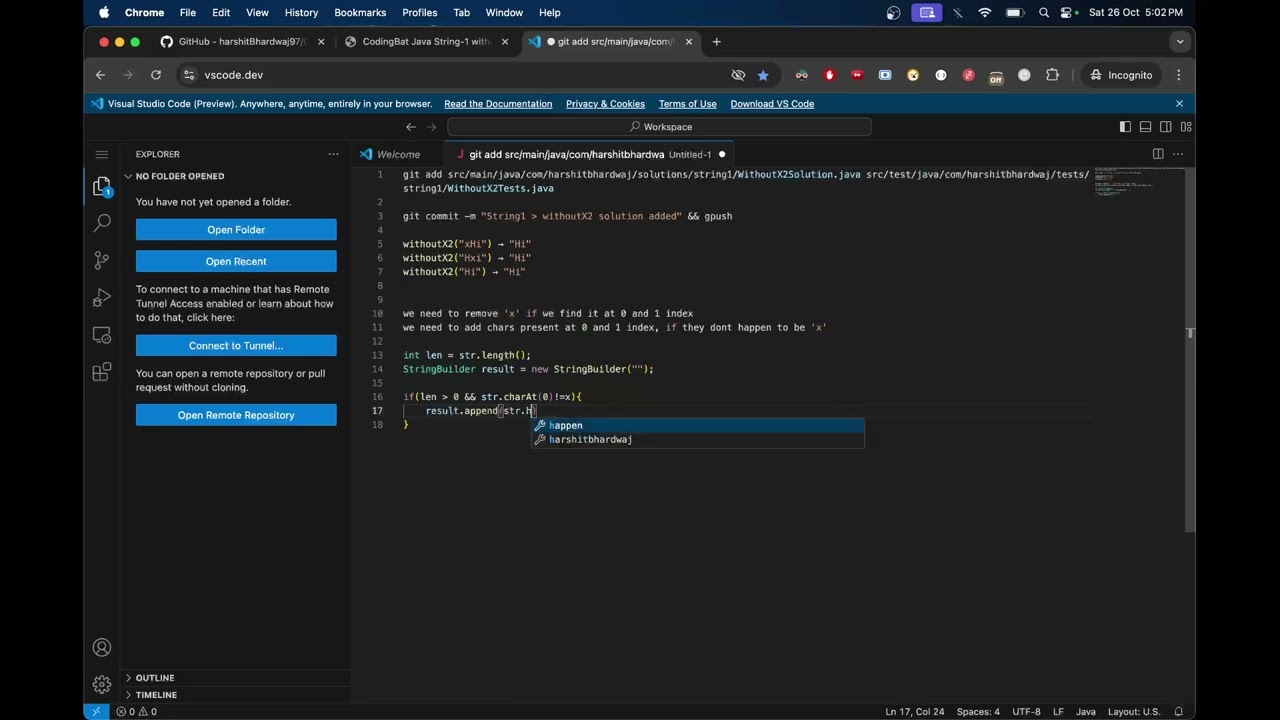Toggle the primary side bar layout
Viewport: 1280px width, 720px height.
(1125, 127)
